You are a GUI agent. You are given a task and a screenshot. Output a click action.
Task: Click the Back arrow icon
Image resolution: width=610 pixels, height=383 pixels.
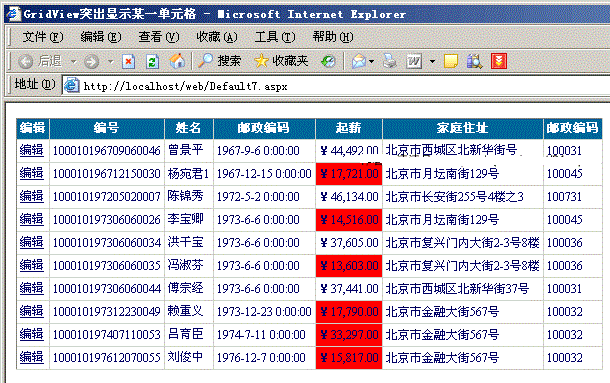tap(26, 61)
